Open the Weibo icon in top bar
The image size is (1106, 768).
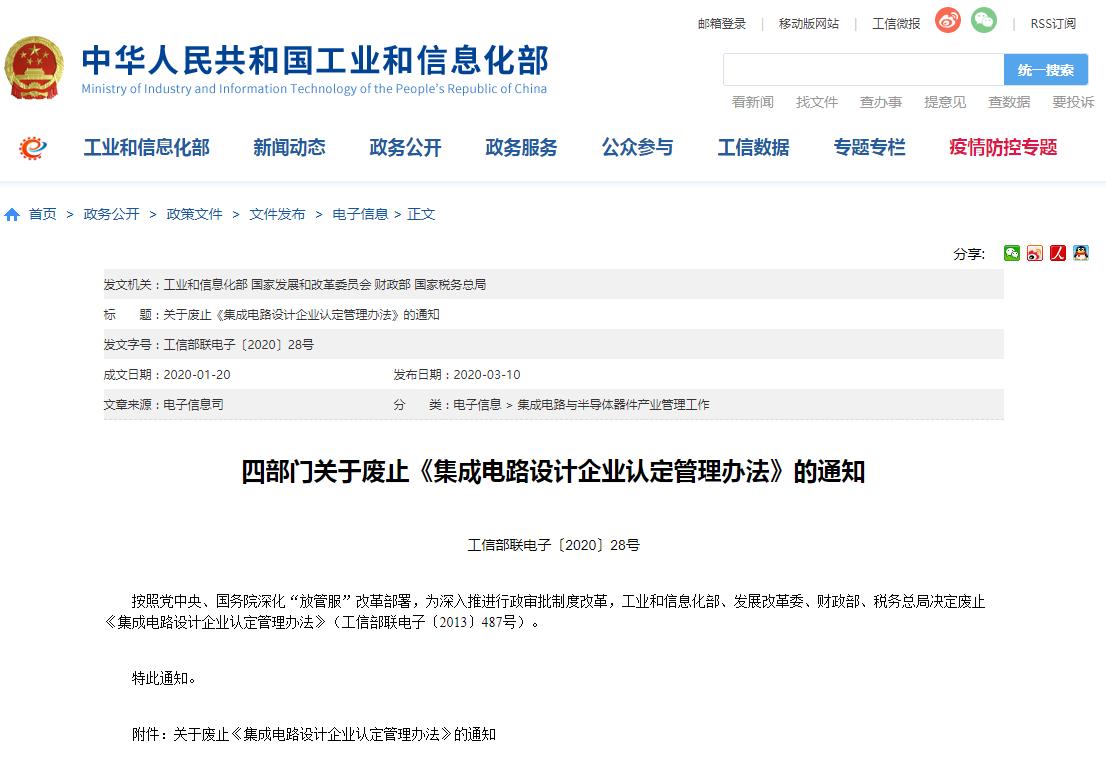pyautogui.click(x=948, y=20)
